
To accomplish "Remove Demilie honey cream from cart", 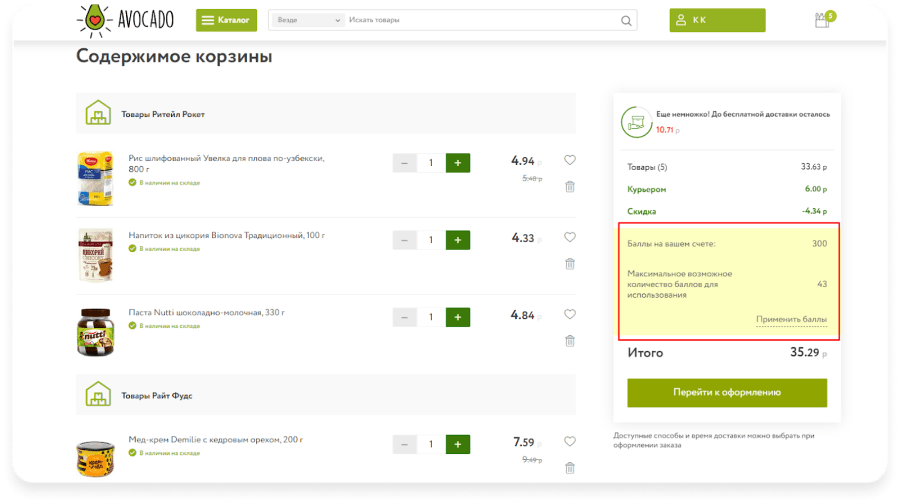I will 569,468.
